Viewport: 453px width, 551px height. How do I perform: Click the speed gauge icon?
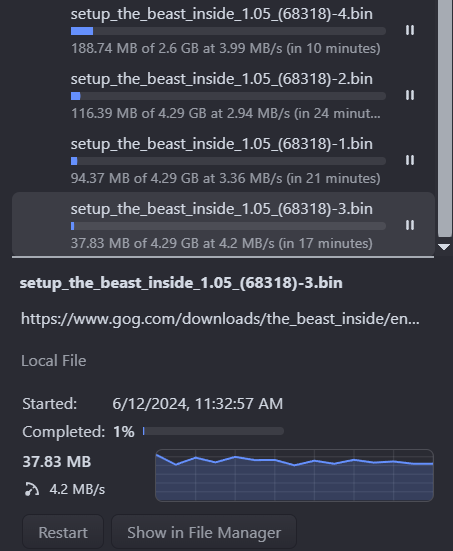click(x=32, y=489)
